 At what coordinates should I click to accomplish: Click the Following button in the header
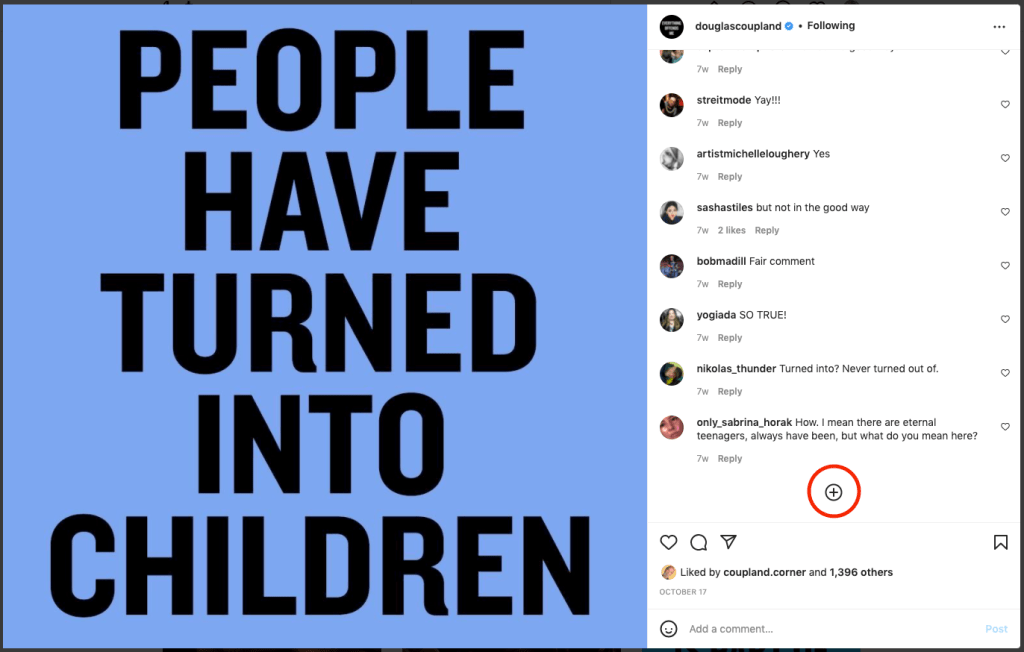coord(831,26)
